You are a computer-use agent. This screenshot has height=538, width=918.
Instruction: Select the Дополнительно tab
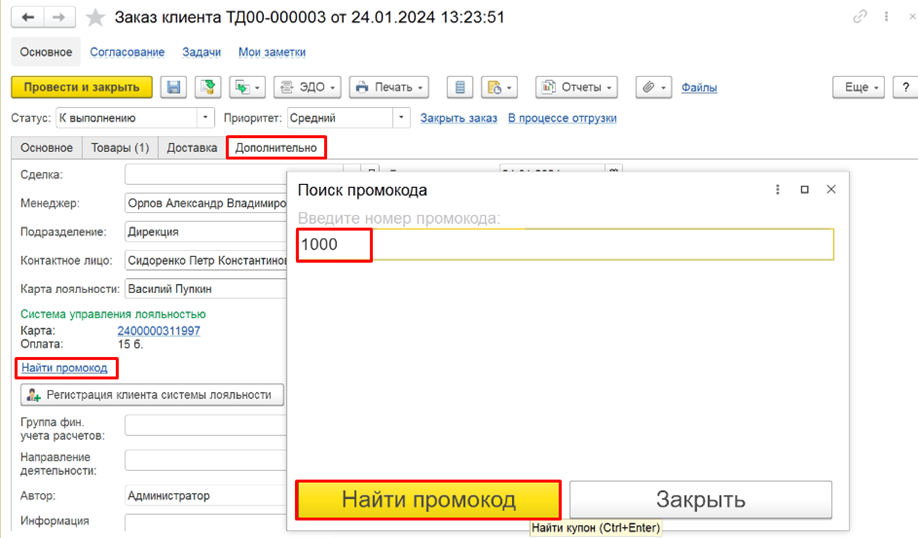pos(276,148)
